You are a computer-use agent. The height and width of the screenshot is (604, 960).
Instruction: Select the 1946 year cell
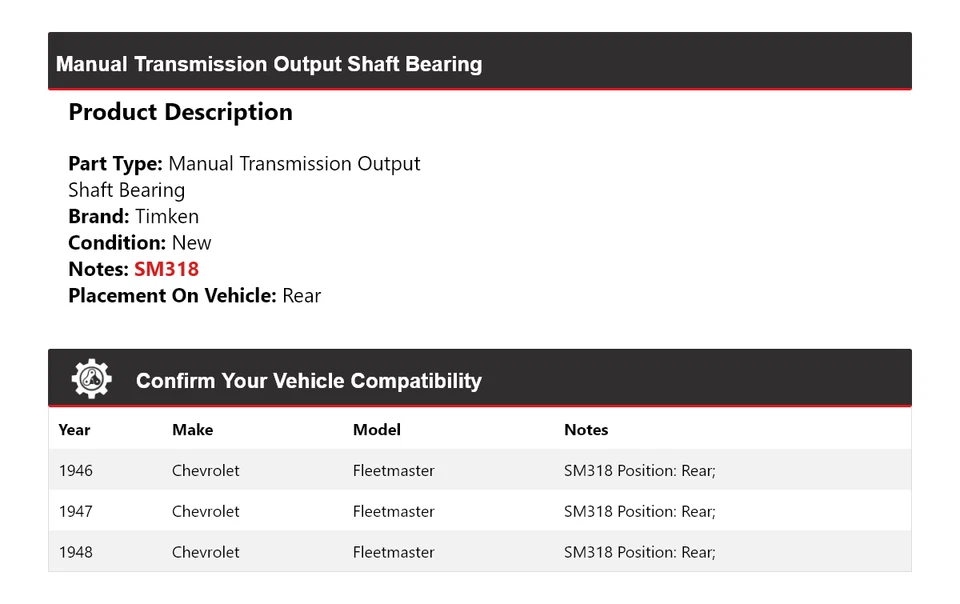(75, 471)
